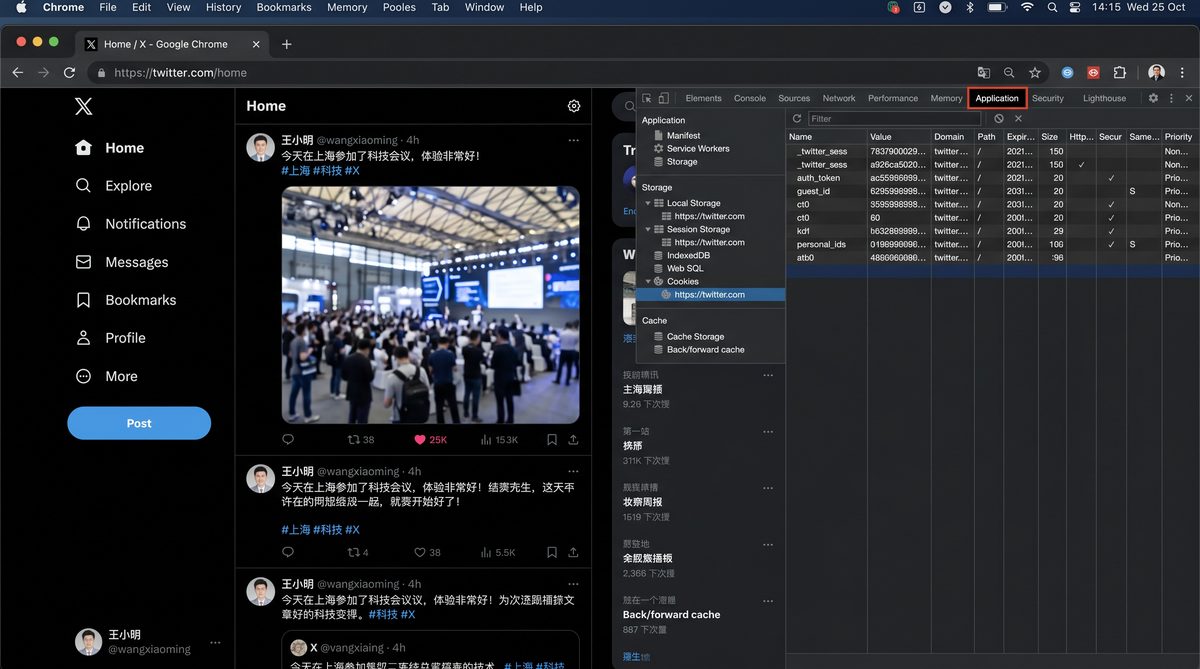The width and height of the screenshot is (1200, 669).
Task: Open Control Center in macOS menu bar
Action: tap(1075, 7)
